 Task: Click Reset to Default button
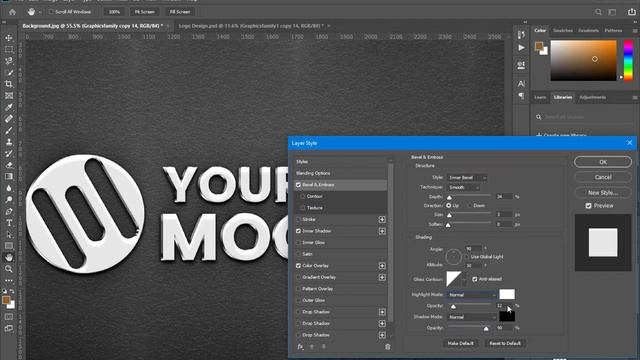[x=505, y=343]
